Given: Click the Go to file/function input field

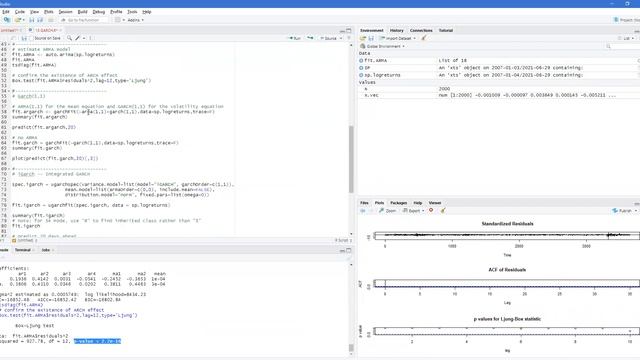Looking at the screenshot, I should click(x=83, y=20).
